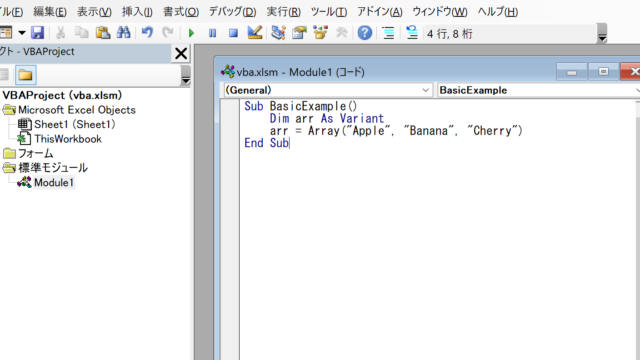Open the 編集(E) menu

pos(50,12)
